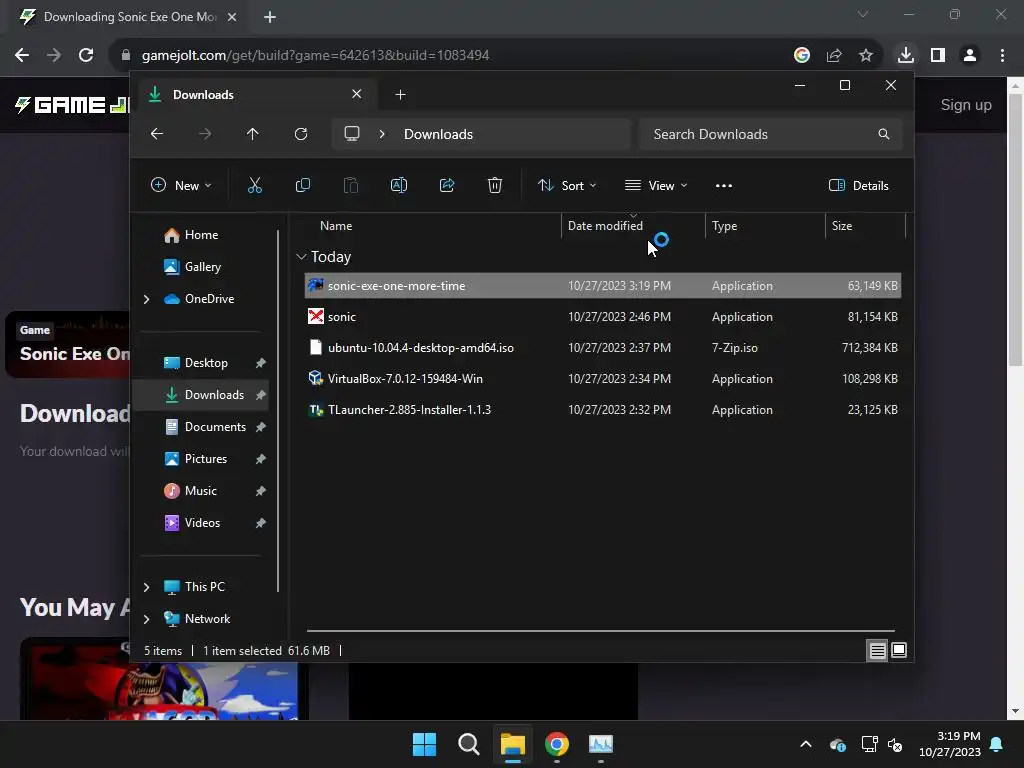Select the VirtualBox-7.0.12-159484-Win file
Image resolution: width=1024 pixels, height=768 pixels.
point(602,379)
